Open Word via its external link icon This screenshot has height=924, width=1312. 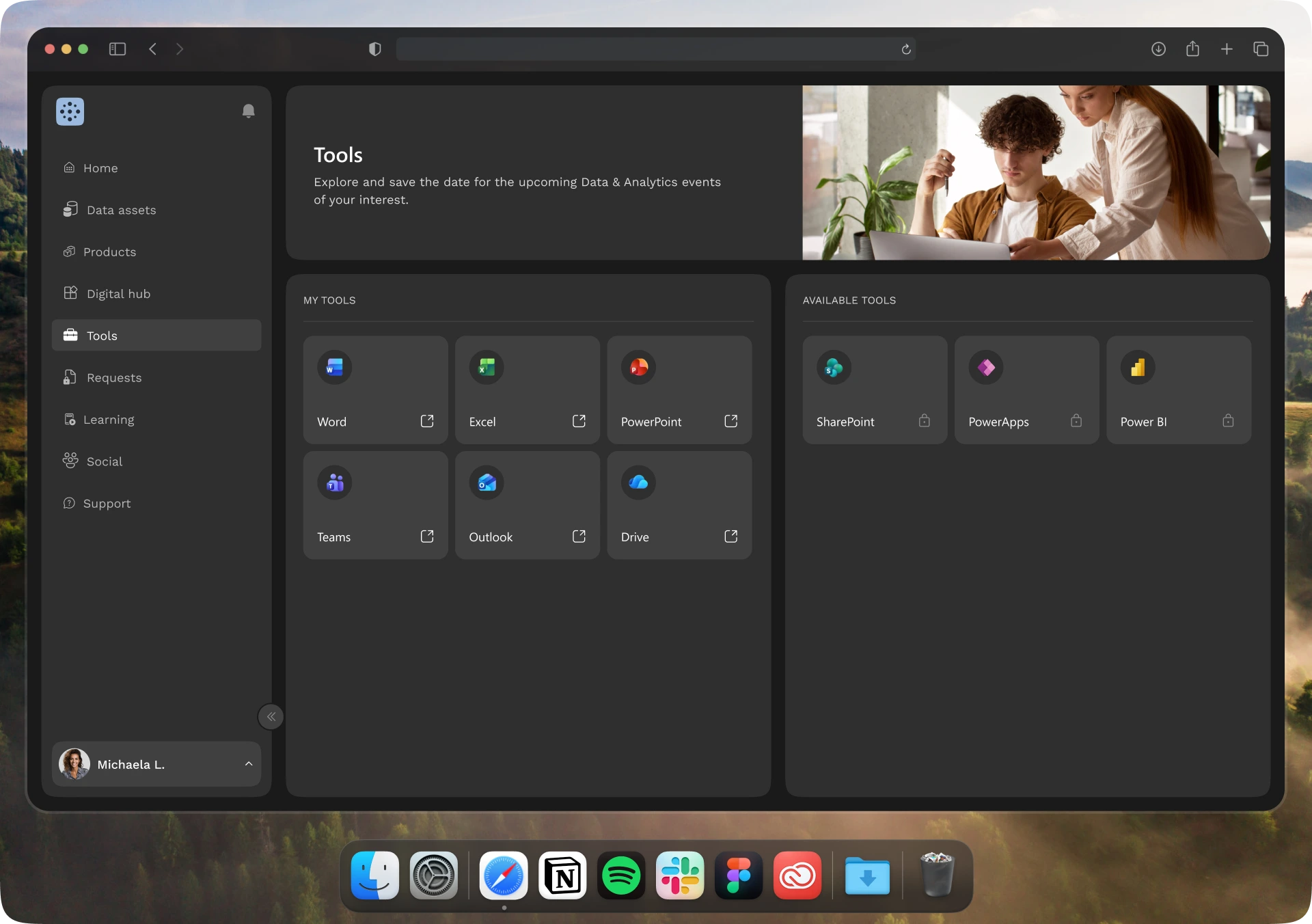point(427,421)
